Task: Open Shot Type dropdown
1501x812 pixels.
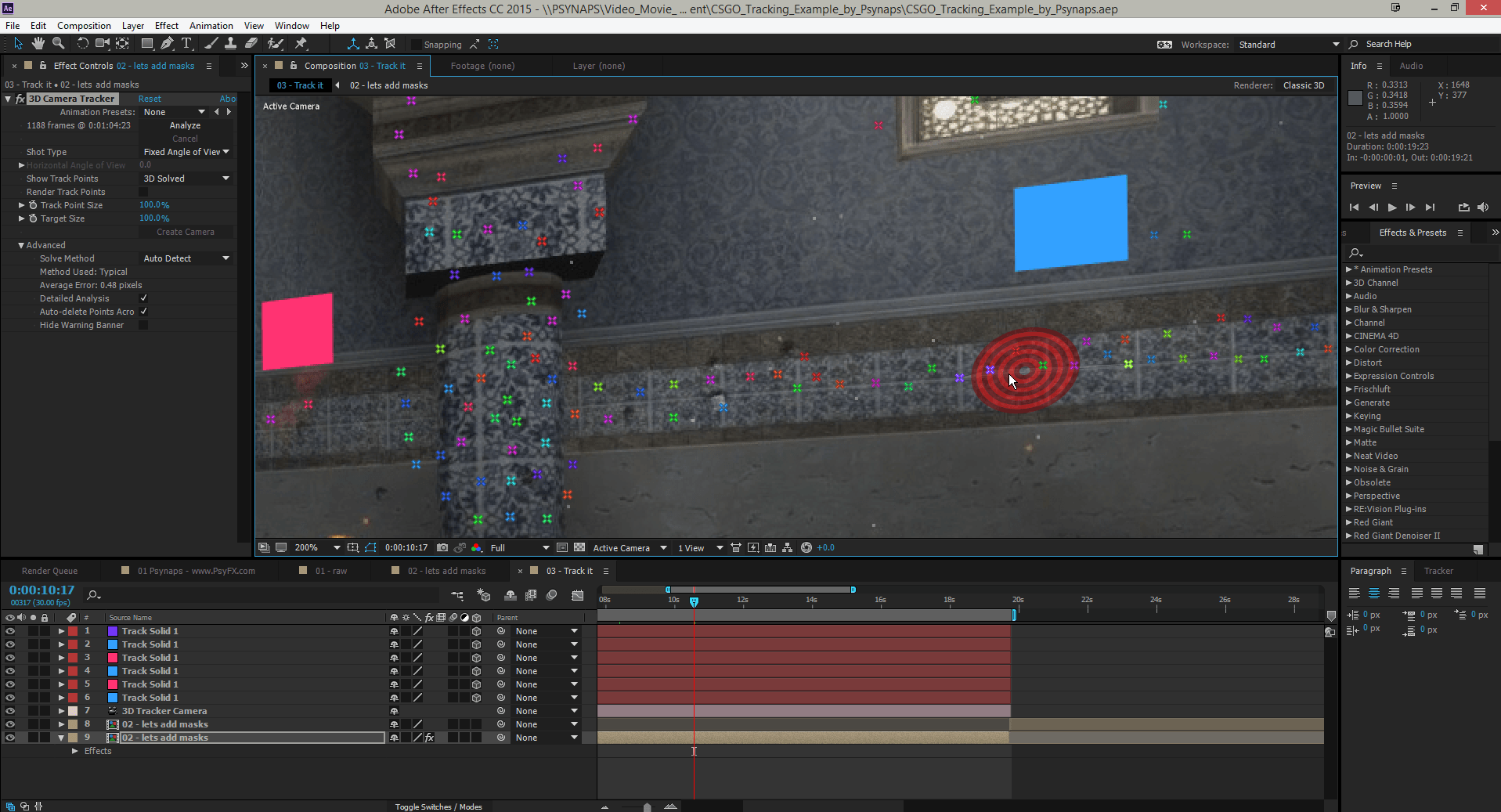Action: (x=186, y=152)
